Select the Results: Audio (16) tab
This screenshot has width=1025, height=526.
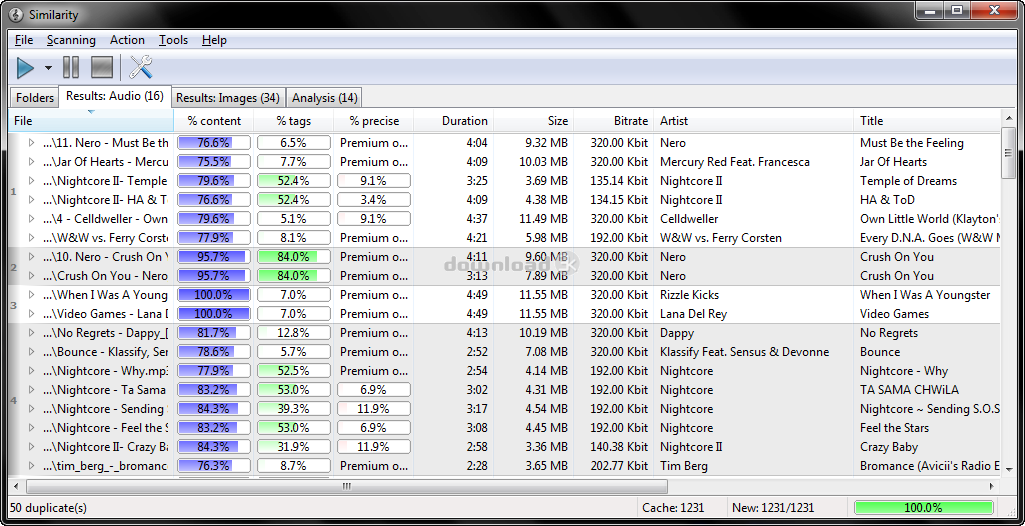(114, 96)
